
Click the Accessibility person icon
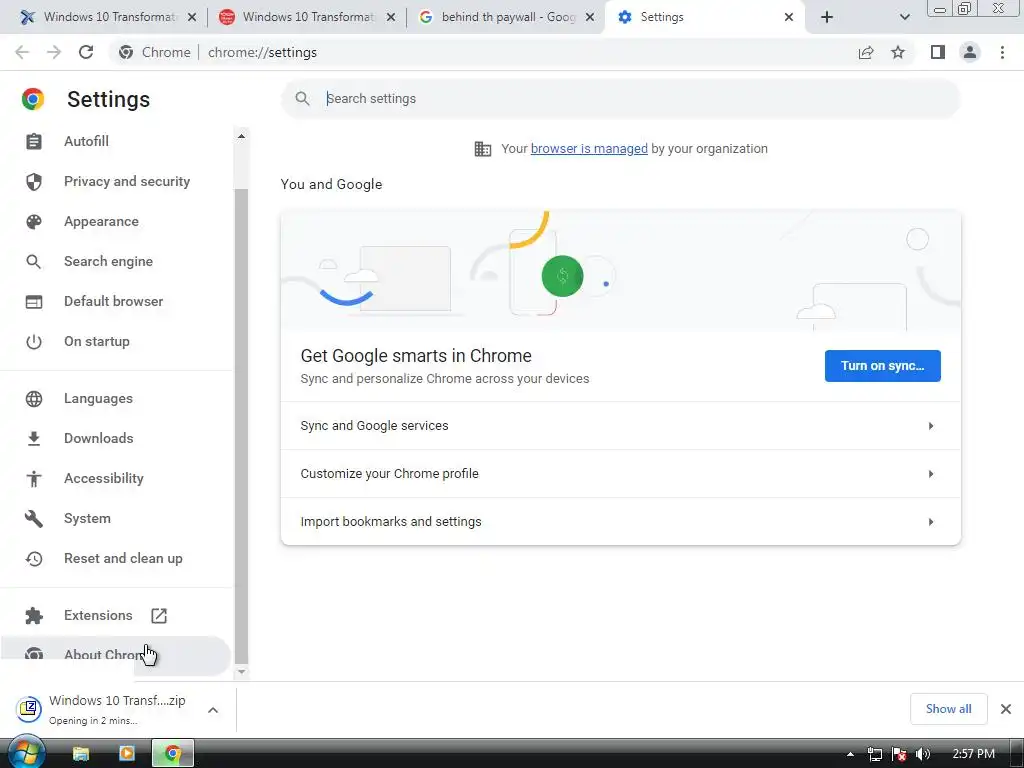pos(33,479)
